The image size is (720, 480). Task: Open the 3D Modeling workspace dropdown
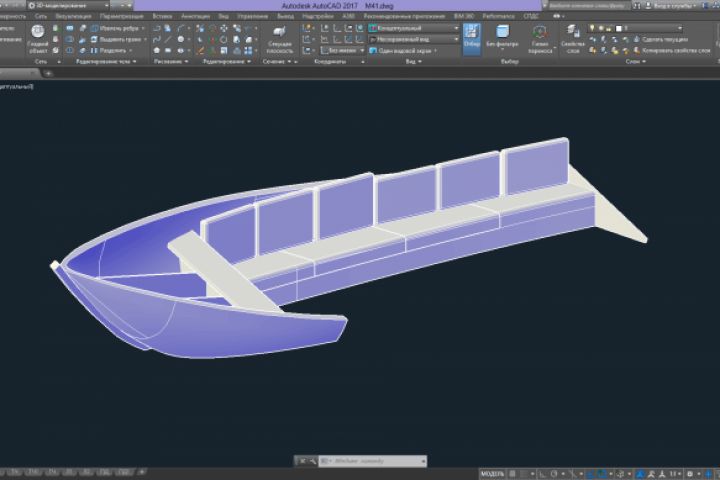68,6
